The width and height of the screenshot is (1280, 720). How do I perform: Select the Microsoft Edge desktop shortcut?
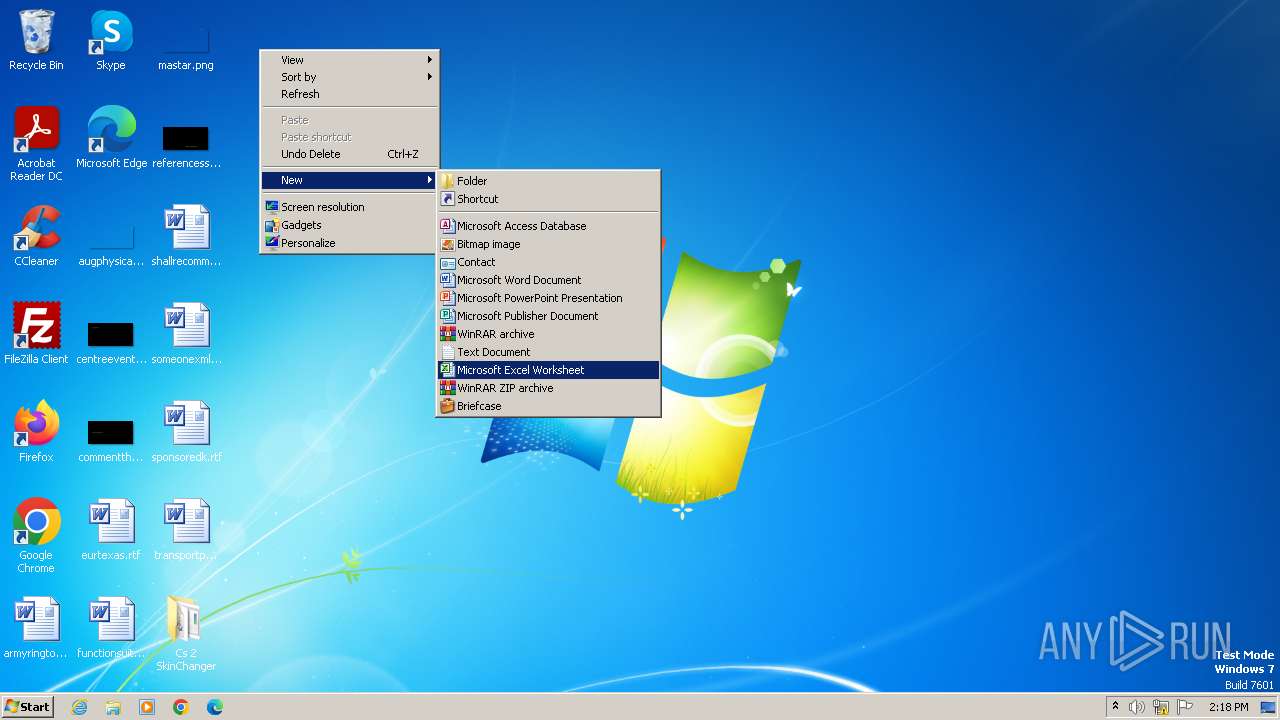coord(111,138)
